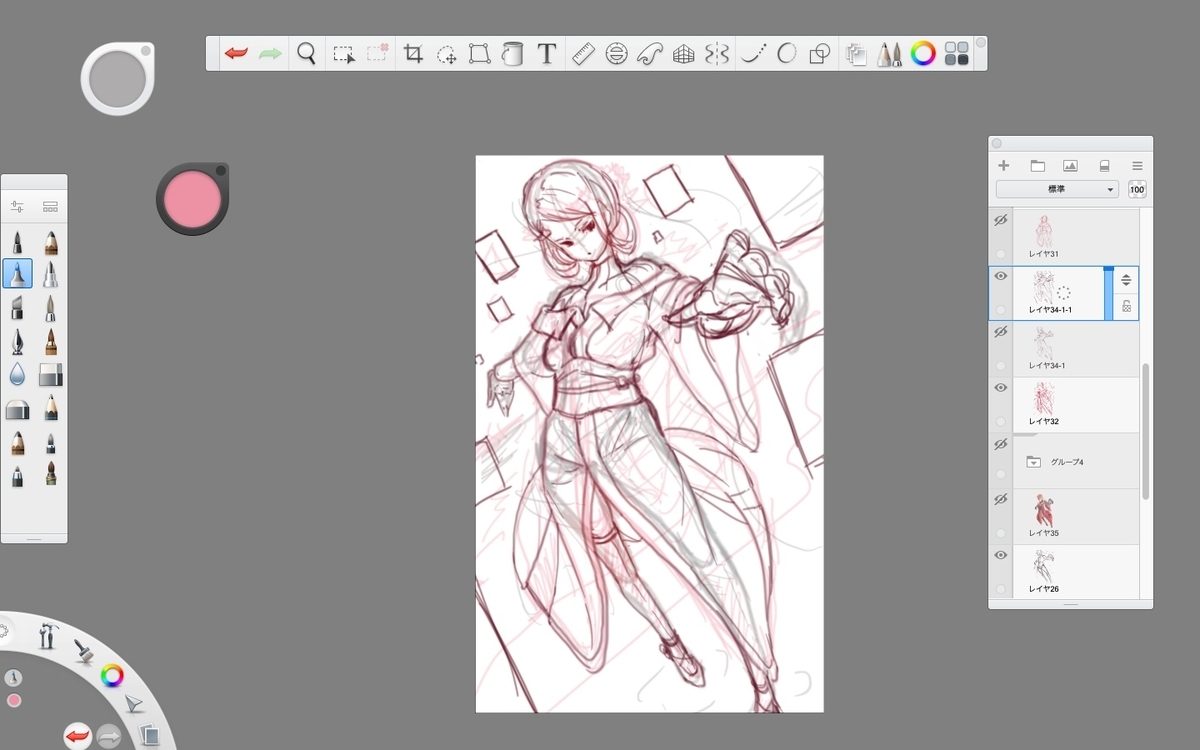Pick the water drop smudge brush
Viewport: 1200px width, 750px height.
pos(17,375)
